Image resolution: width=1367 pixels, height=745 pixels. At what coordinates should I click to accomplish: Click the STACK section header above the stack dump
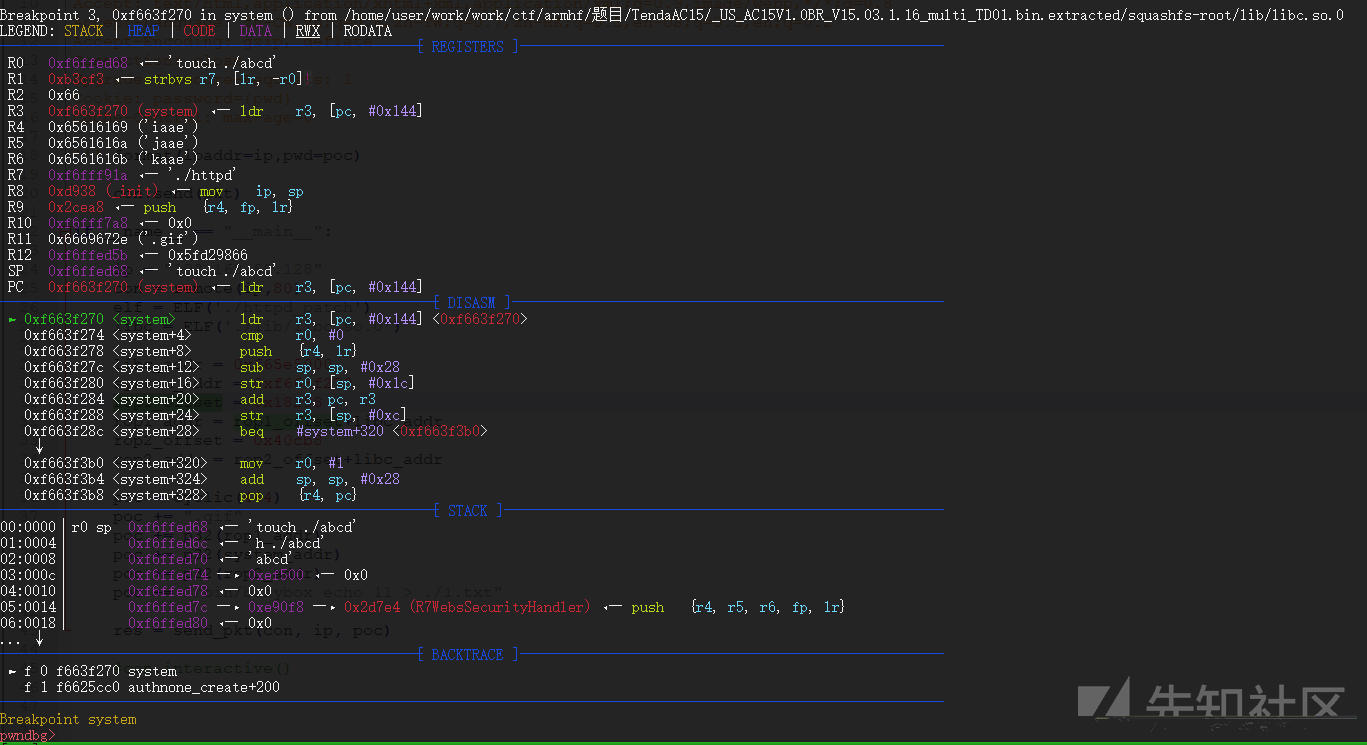tap(468, 510)
